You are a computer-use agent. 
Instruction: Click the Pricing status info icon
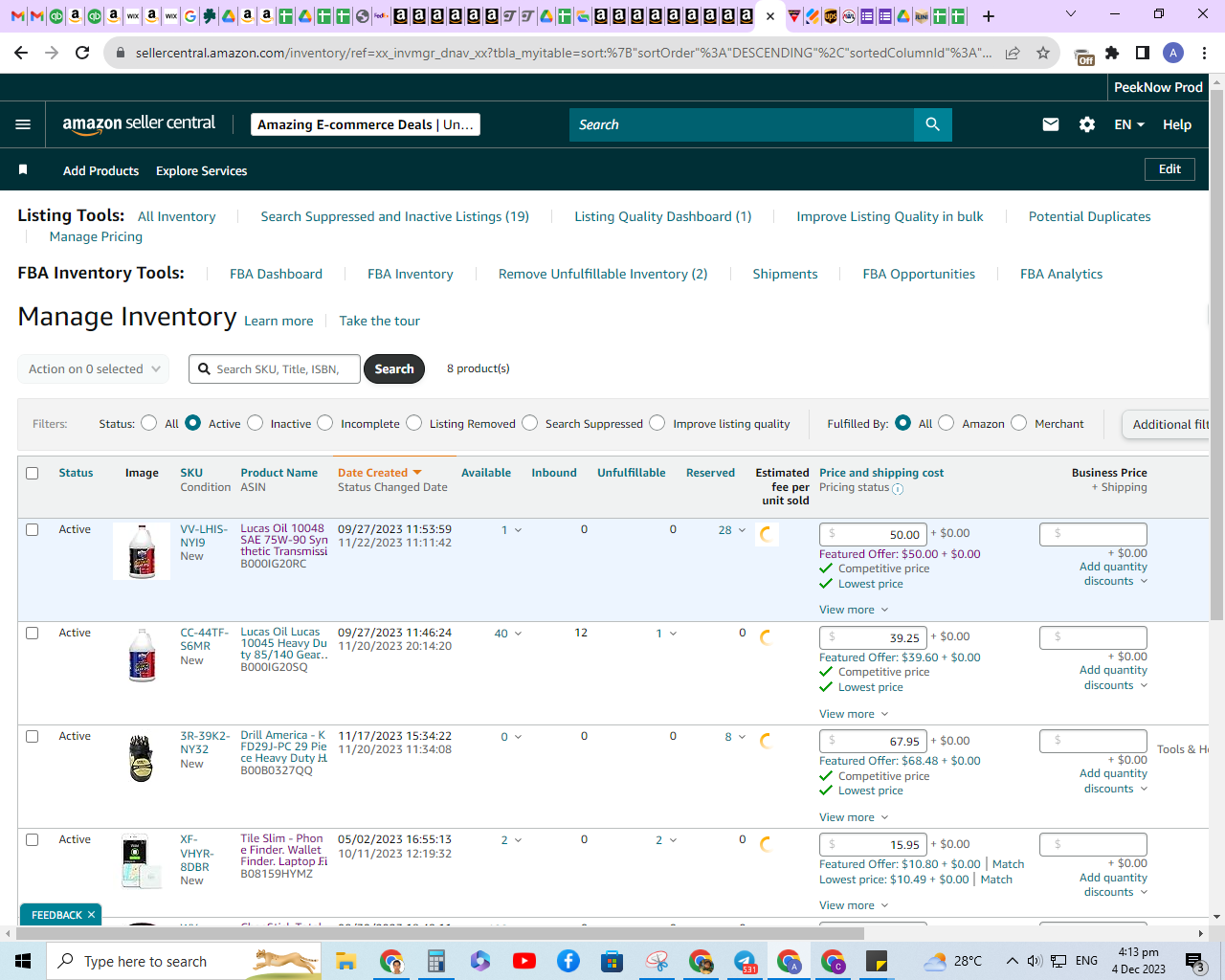[898, 488]
